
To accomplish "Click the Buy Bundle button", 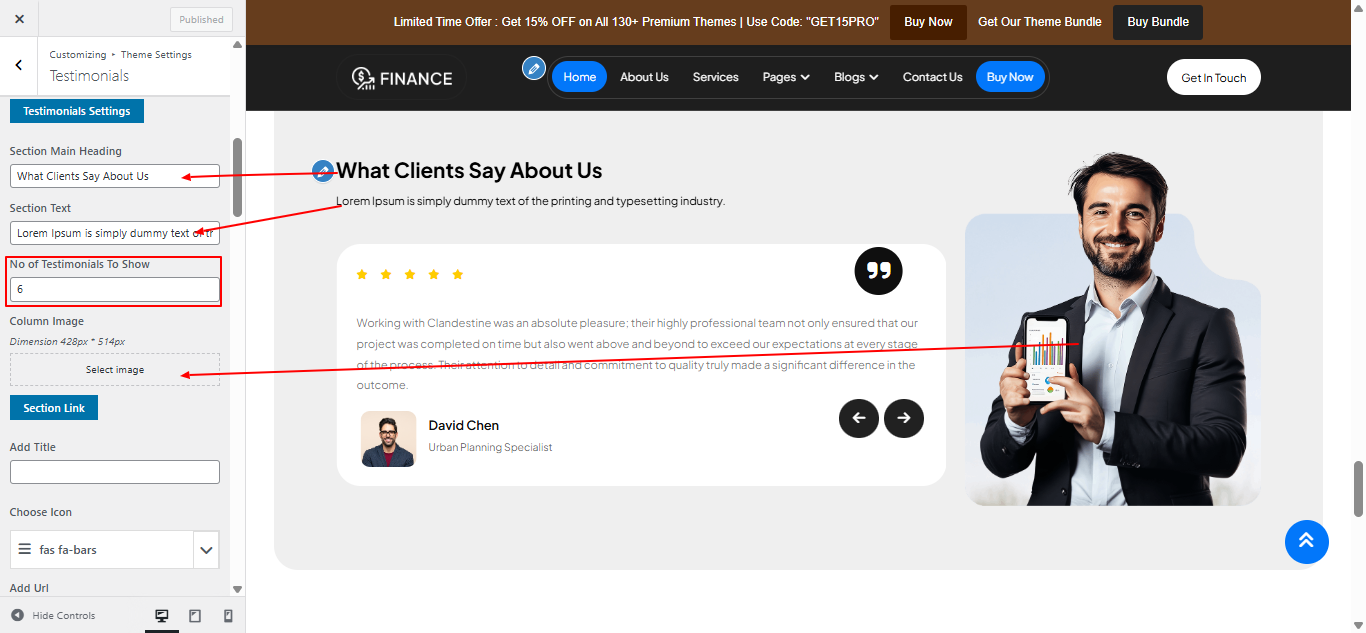I will click(1157, 22).
